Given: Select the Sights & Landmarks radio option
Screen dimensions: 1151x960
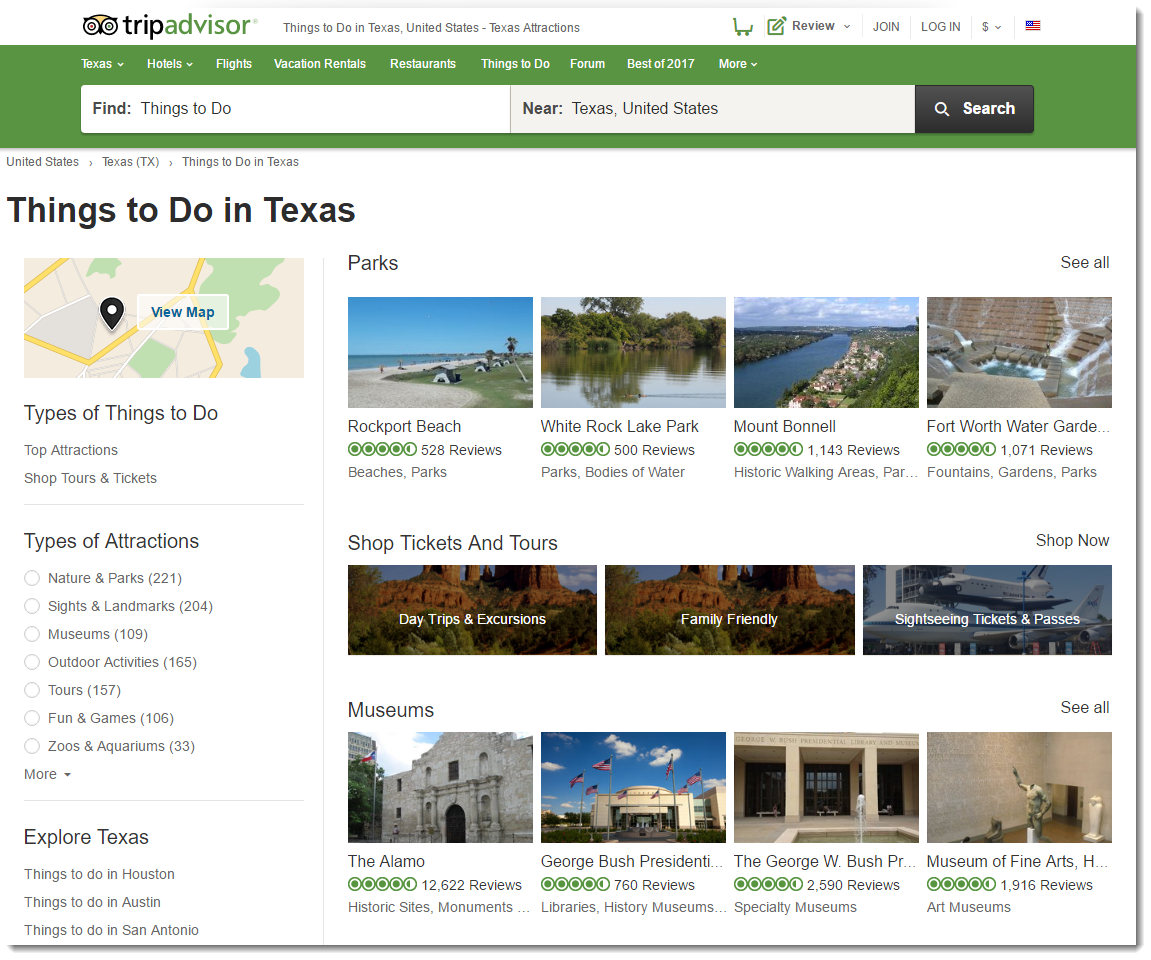Looking at the screenshot, I should 32,606.
